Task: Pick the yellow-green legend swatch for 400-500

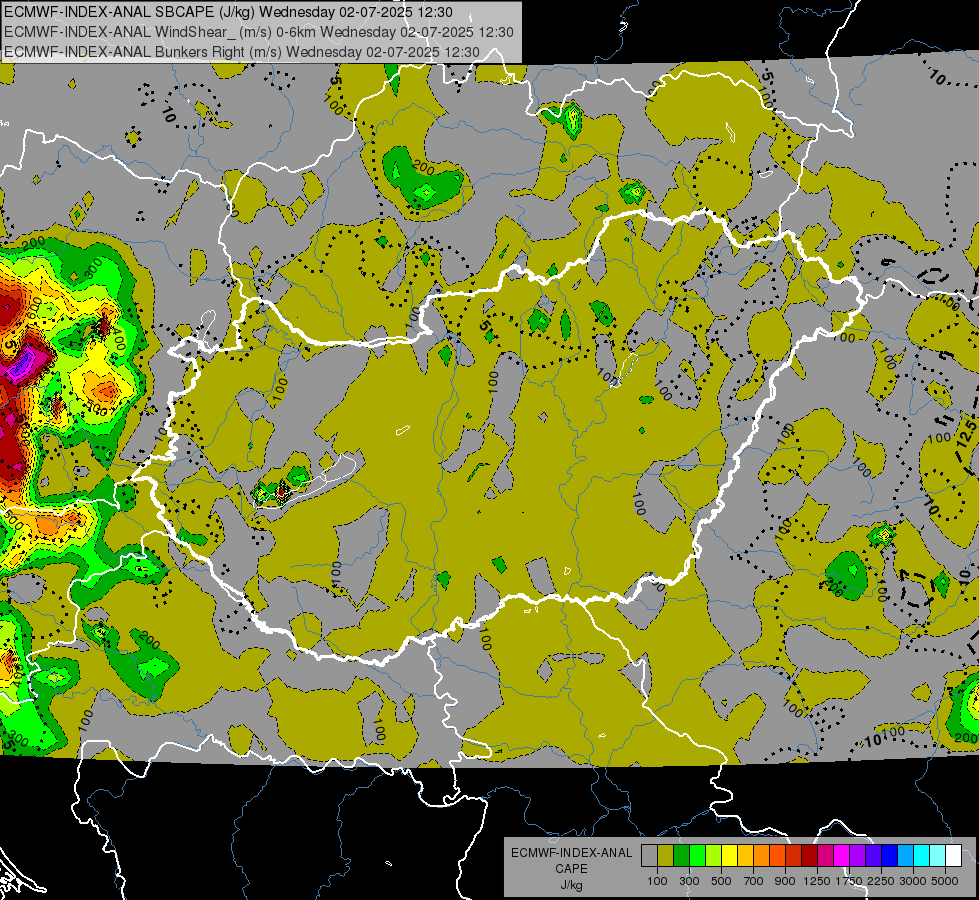Action: point(714,855)
